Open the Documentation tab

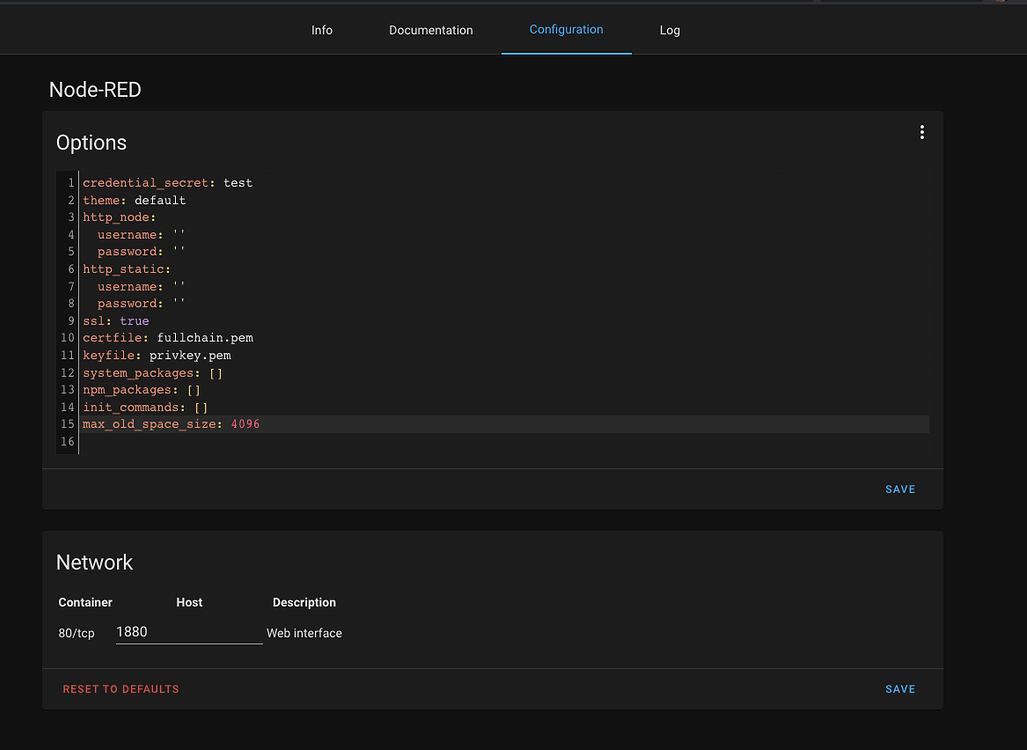(430, 30)
